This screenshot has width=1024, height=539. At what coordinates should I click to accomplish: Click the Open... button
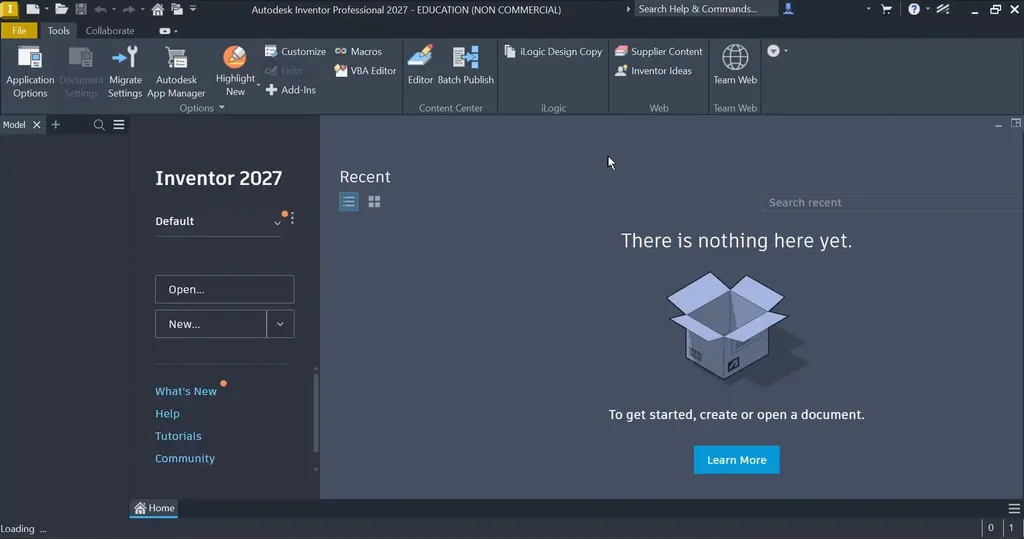coord(225,289)
